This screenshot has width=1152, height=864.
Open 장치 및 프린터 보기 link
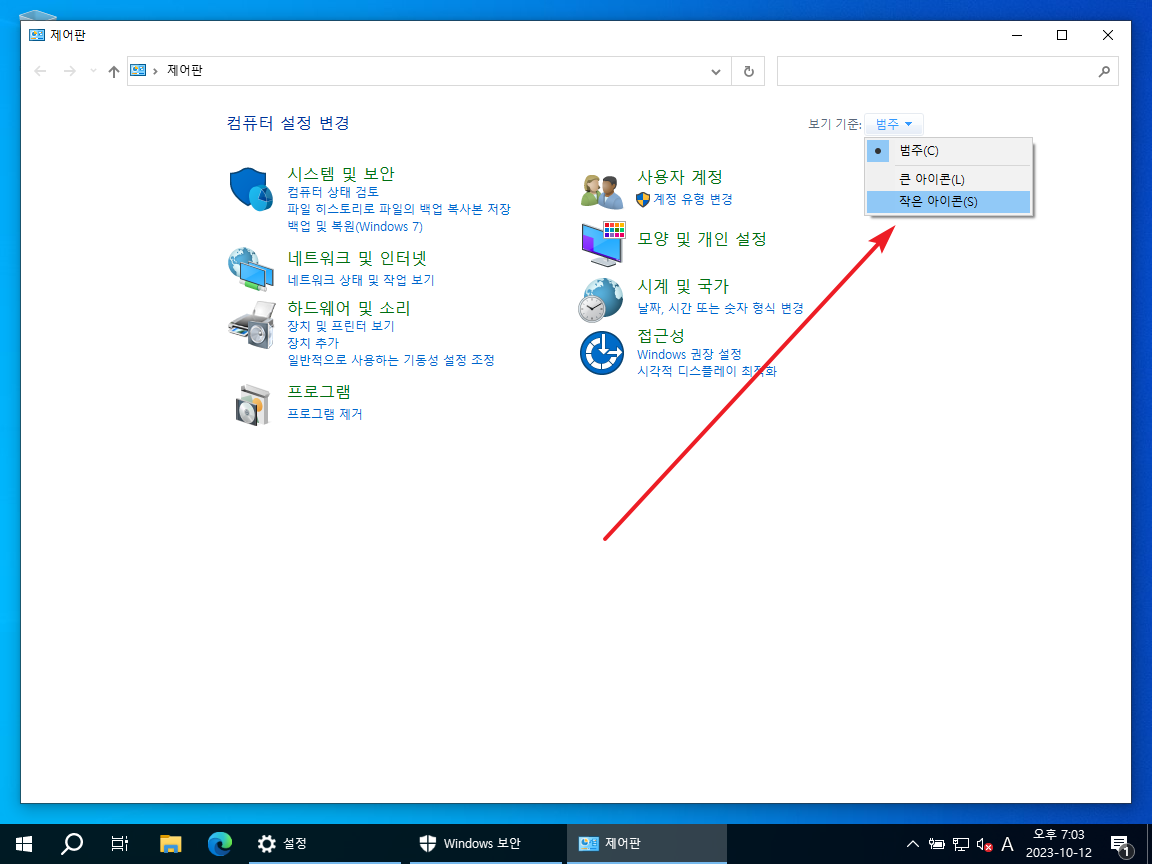pyautogui.click(x=341, y=325)
